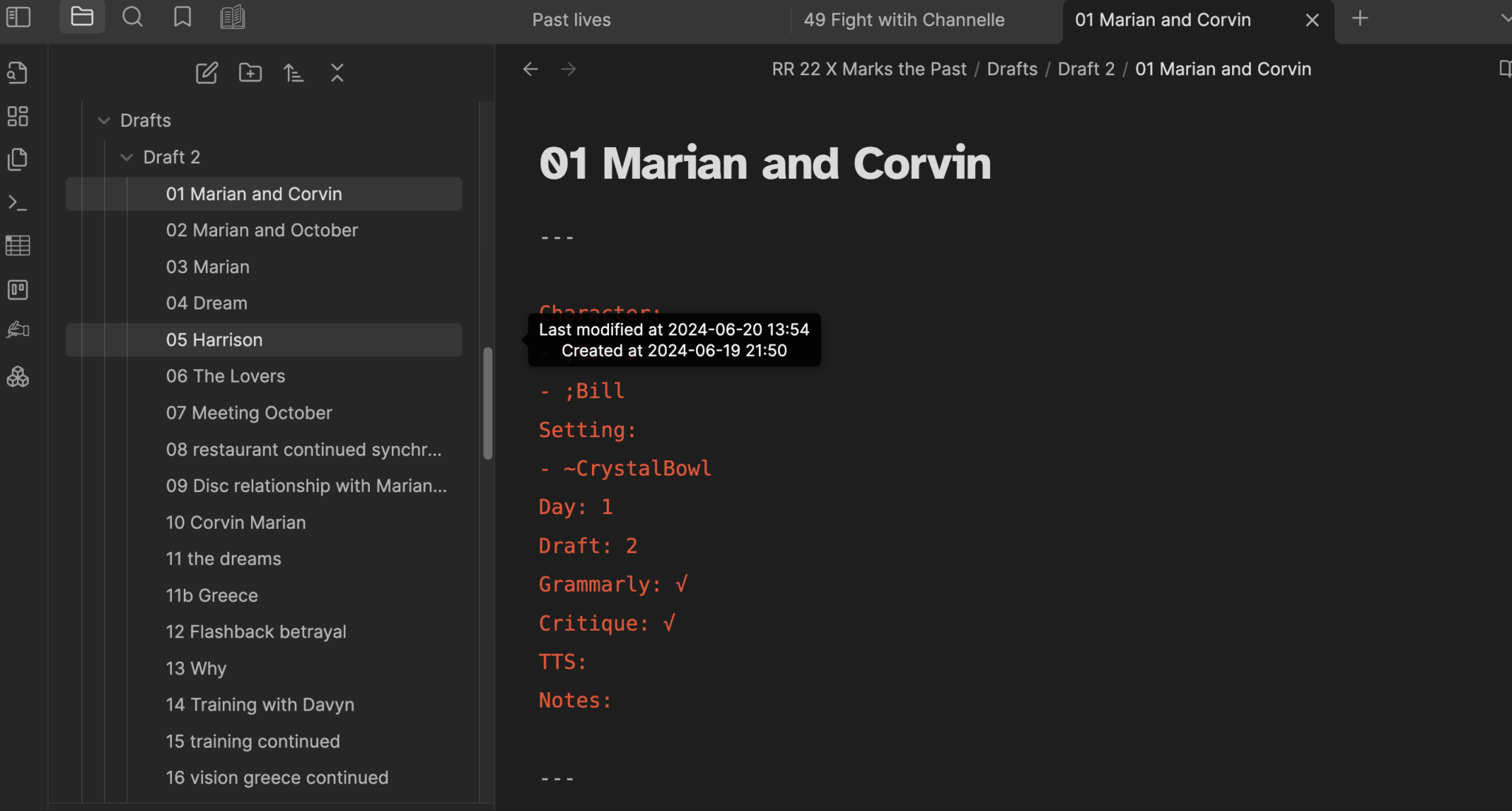Collapse the Draft 2 folder
This screenshot has width=1512, height=811.
(126, 157)
